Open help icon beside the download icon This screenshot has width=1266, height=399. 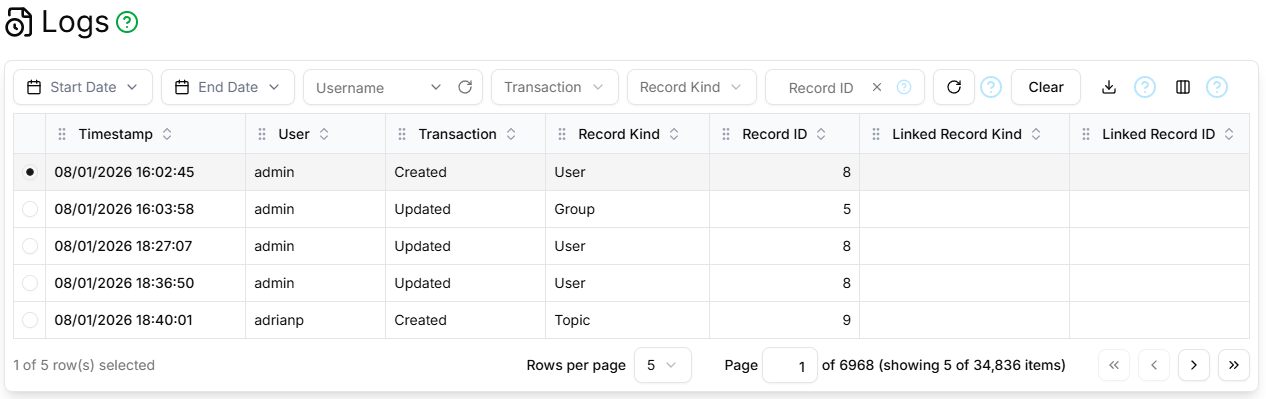click(x=1145, y=87)
